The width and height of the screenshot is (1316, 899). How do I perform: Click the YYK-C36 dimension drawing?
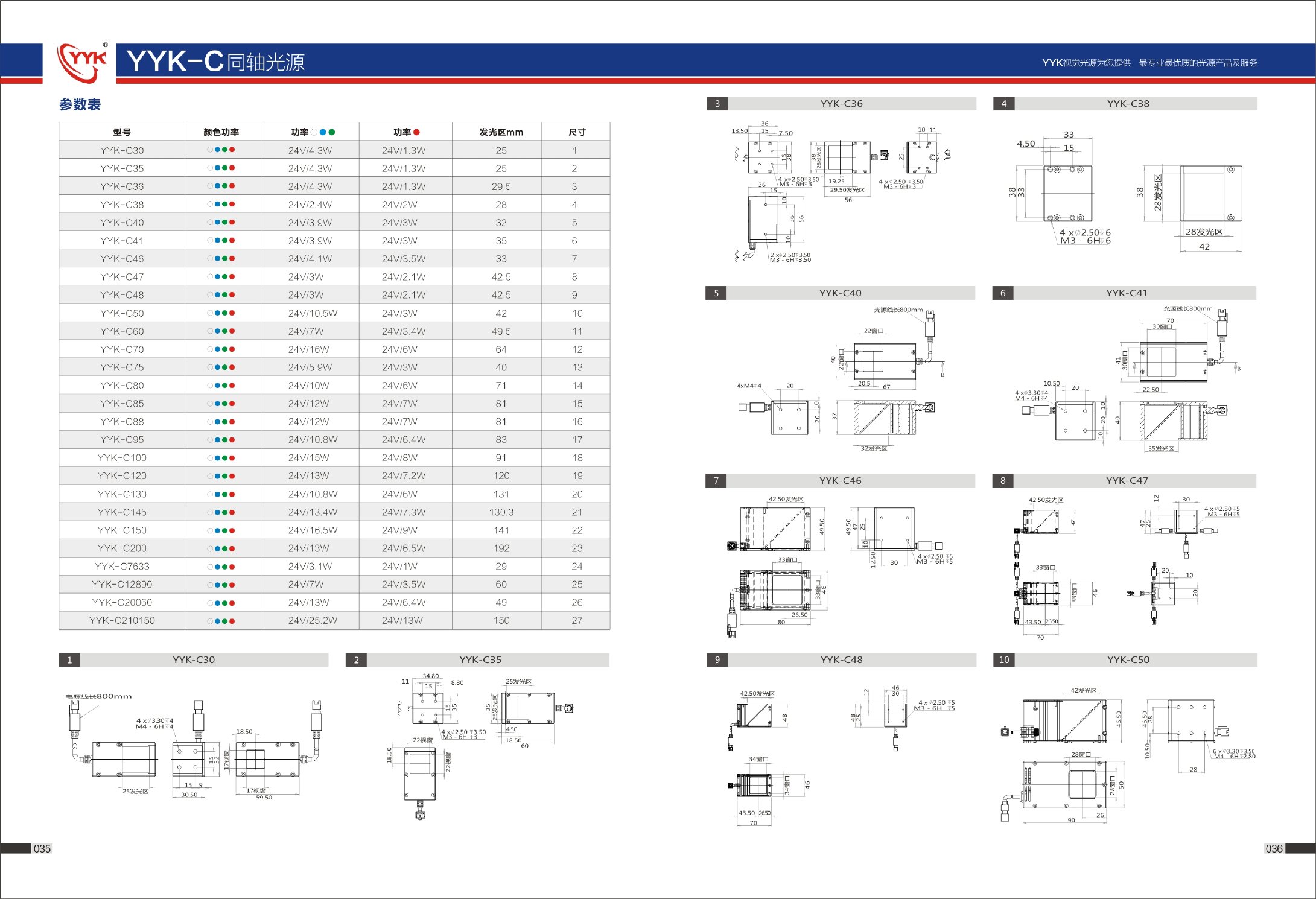(x=842, y=192)
